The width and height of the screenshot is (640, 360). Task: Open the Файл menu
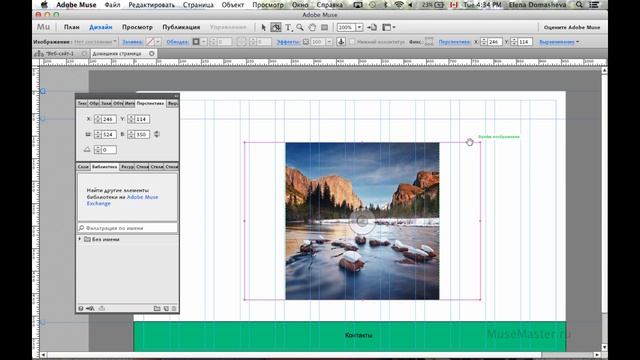click(112, 5)
